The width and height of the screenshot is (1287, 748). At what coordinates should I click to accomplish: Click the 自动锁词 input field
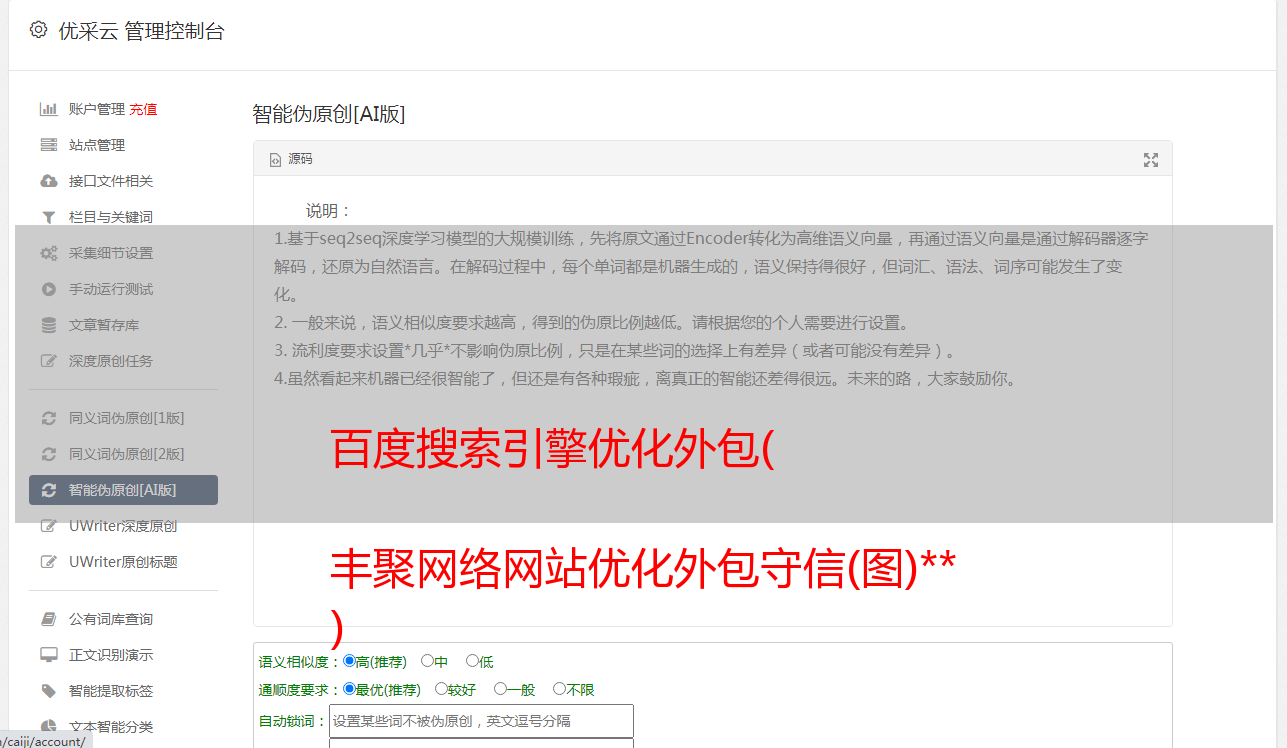[481, 721]
